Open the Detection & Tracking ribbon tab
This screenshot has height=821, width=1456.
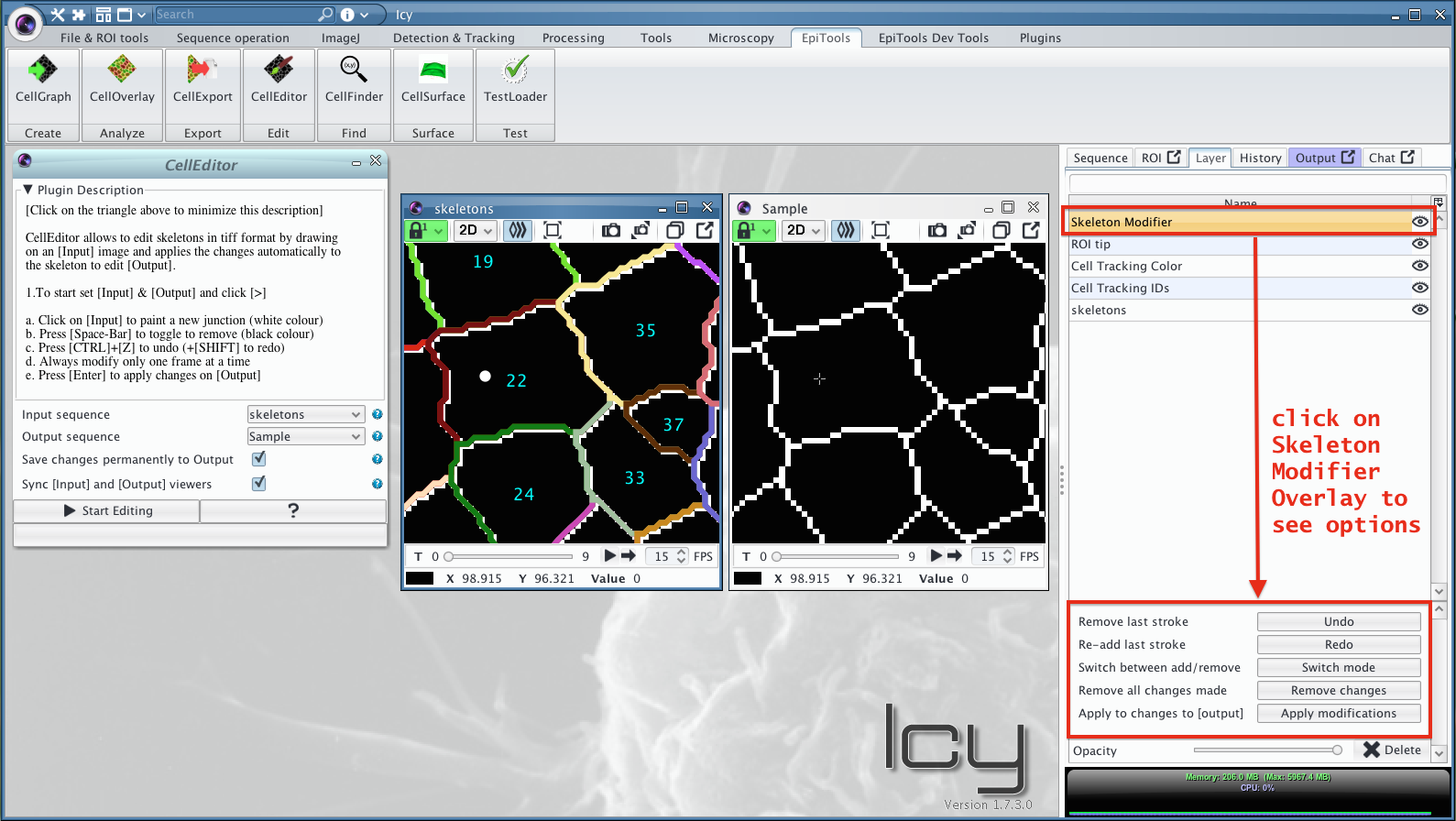click(x=454, y=38)
